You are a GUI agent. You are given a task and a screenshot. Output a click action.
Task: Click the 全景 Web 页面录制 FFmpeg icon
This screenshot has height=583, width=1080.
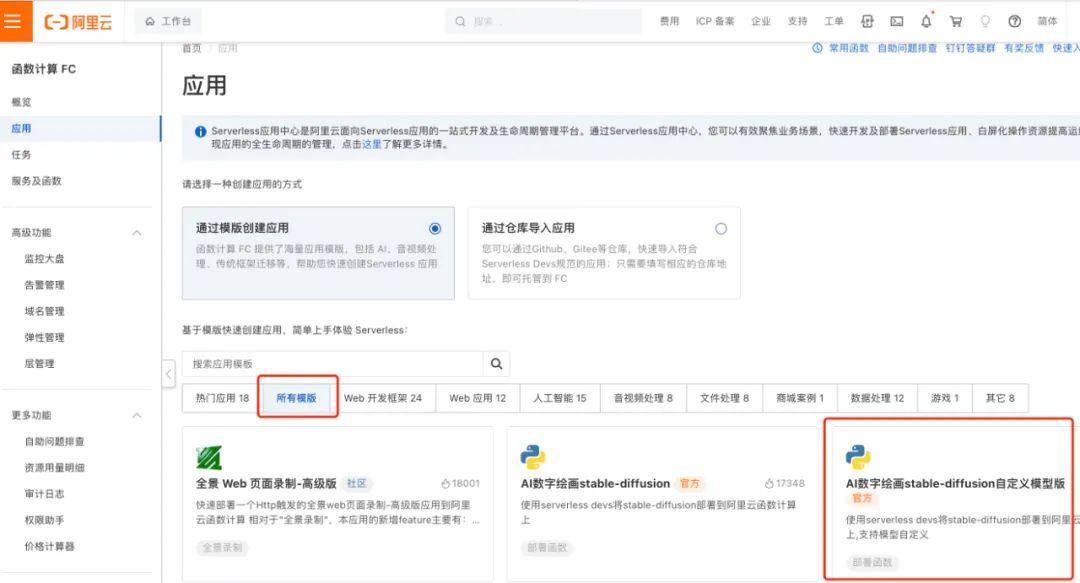click(x=209, y=457)
